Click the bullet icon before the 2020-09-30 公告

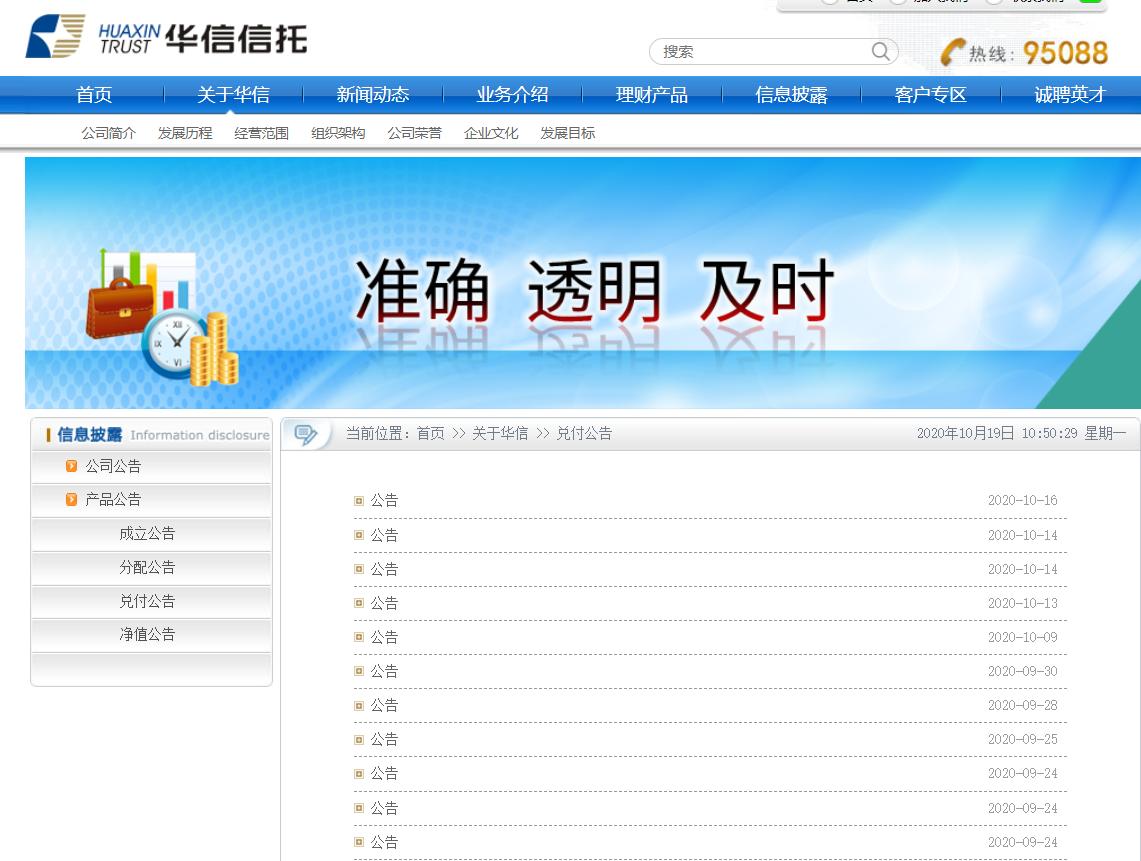(x=357, y=671)
